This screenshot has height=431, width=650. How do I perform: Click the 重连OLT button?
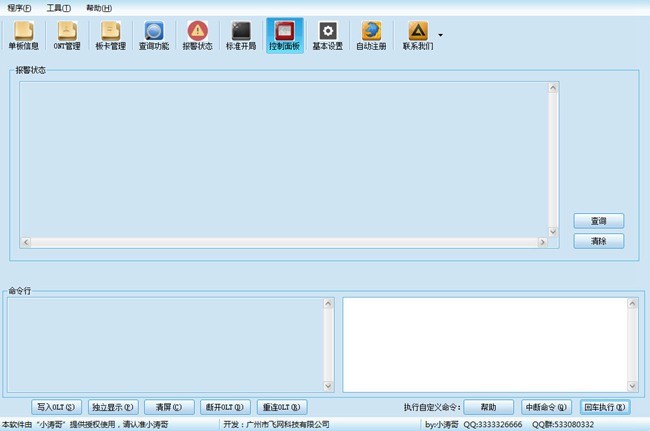tap(282, 407)
